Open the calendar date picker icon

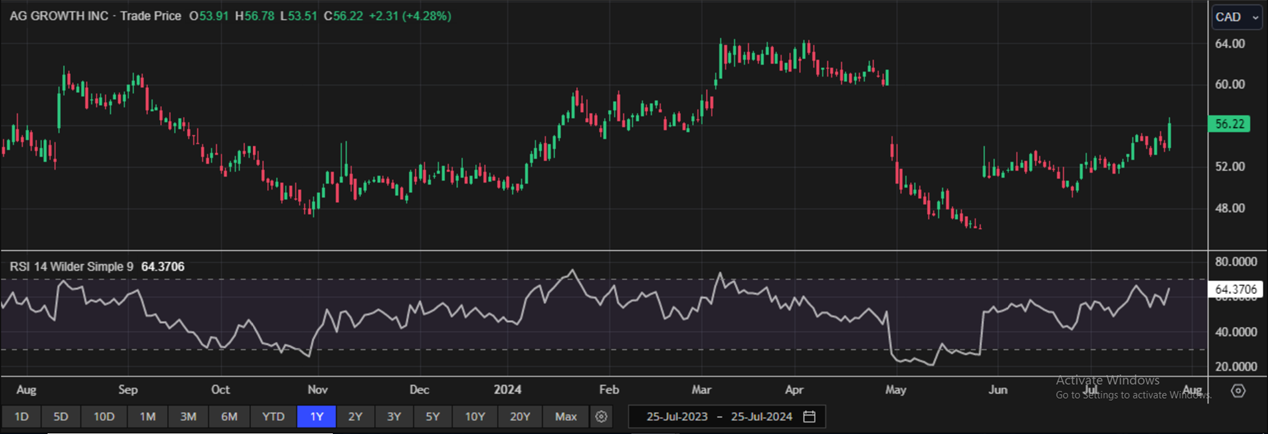click(809, 416)
